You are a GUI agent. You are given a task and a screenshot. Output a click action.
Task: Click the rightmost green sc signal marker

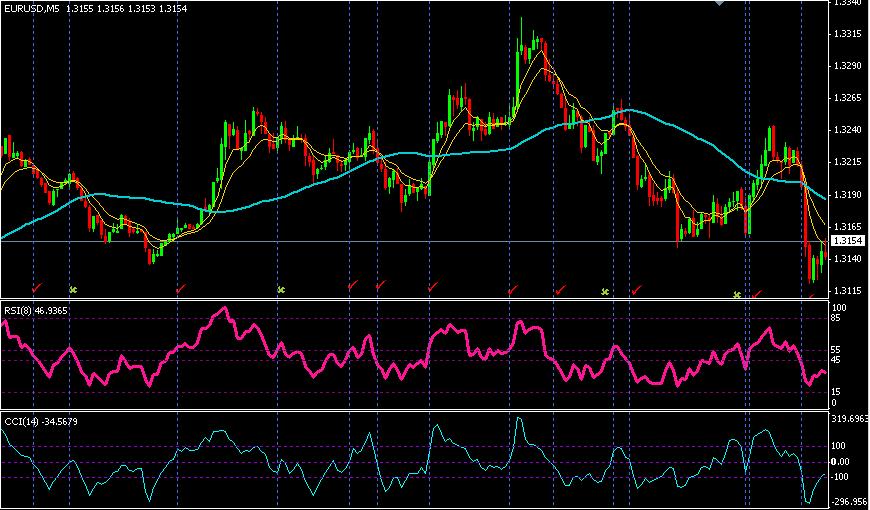pos(737,295)
